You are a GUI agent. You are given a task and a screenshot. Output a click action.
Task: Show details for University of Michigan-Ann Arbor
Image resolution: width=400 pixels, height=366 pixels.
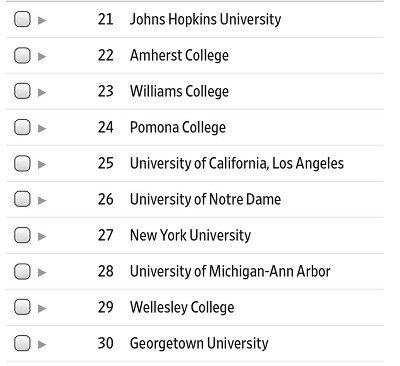[42, 273]
